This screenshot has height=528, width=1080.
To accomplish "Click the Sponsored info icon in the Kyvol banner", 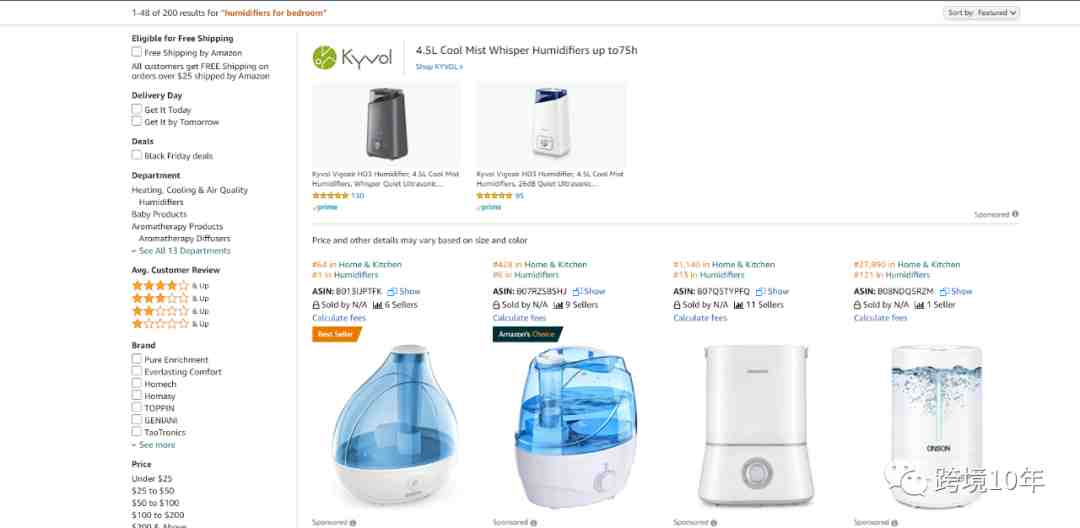I will 1015,214.
